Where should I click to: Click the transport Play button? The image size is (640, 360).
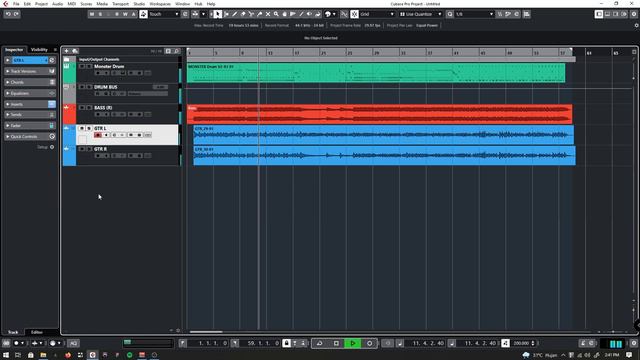click(x=353, y=343)
